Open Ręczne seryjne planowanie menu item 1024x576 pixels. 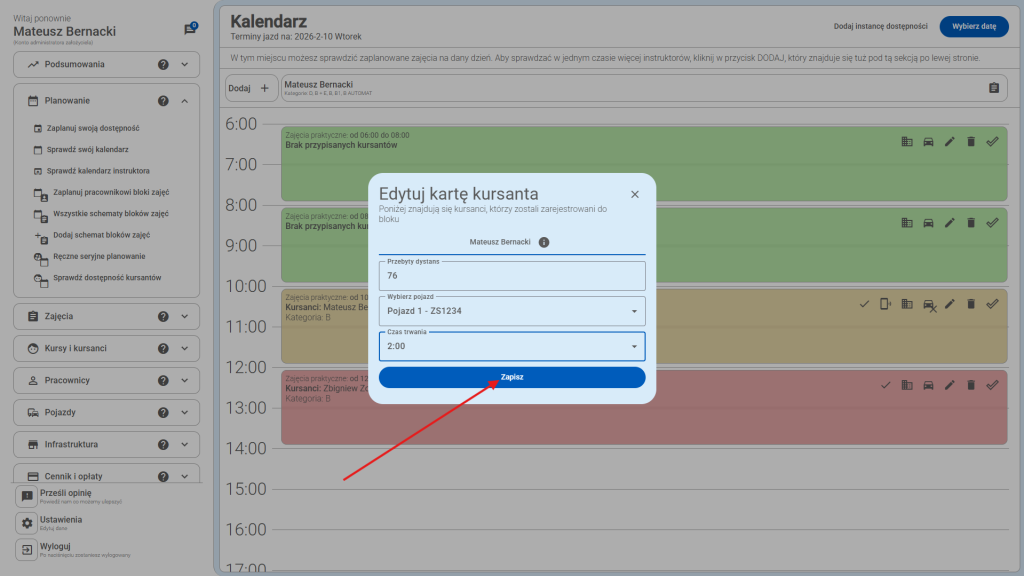pyautogui.click(x=98, y=256)
